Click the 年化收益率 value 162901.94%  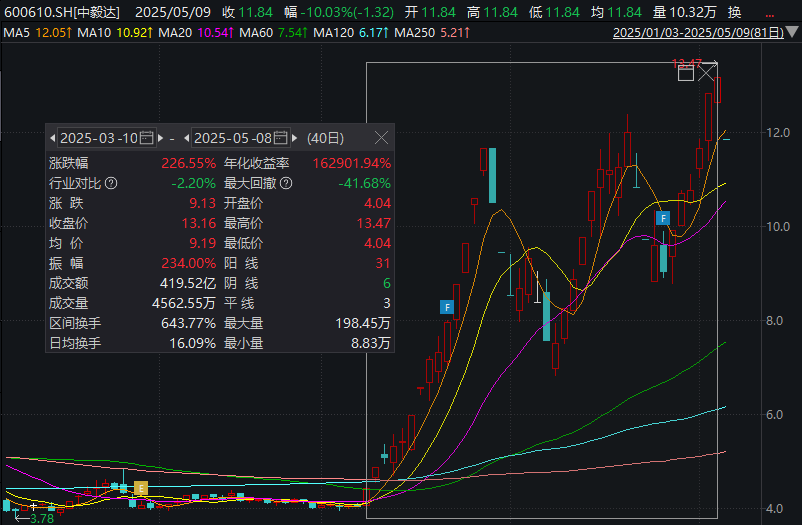coord(352,163)
